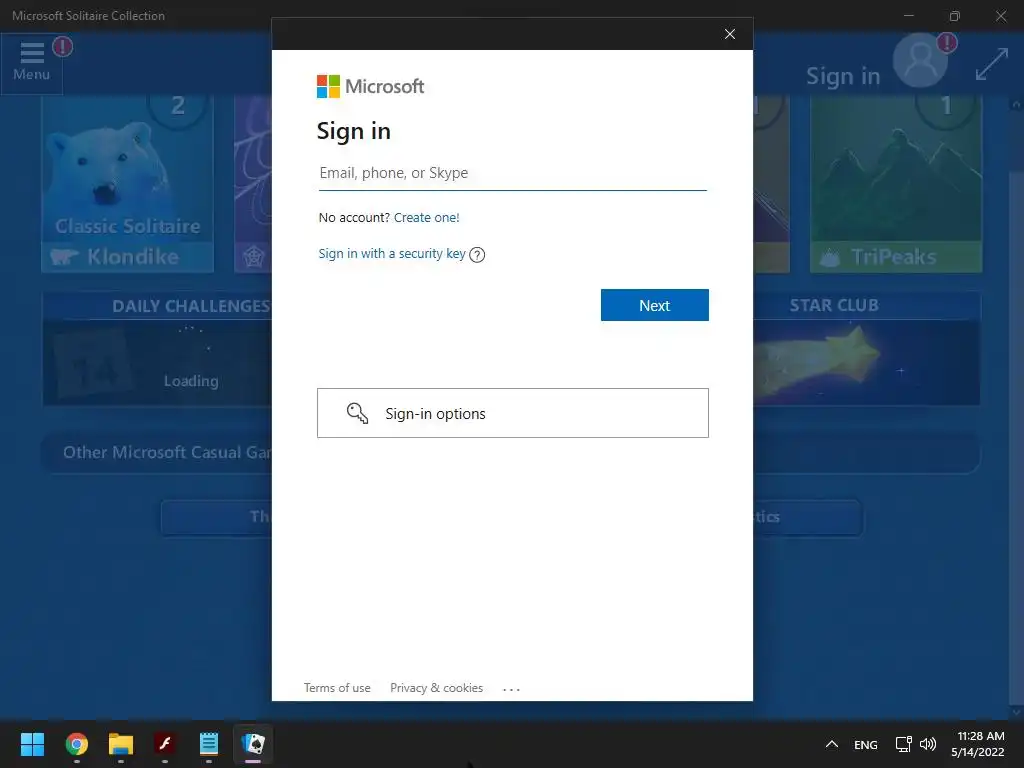Viewport: 1024px width, 768px height.
Task: Open the clock showing 11:28 AM
Action: pyautogui.click(x=978, y=744)
